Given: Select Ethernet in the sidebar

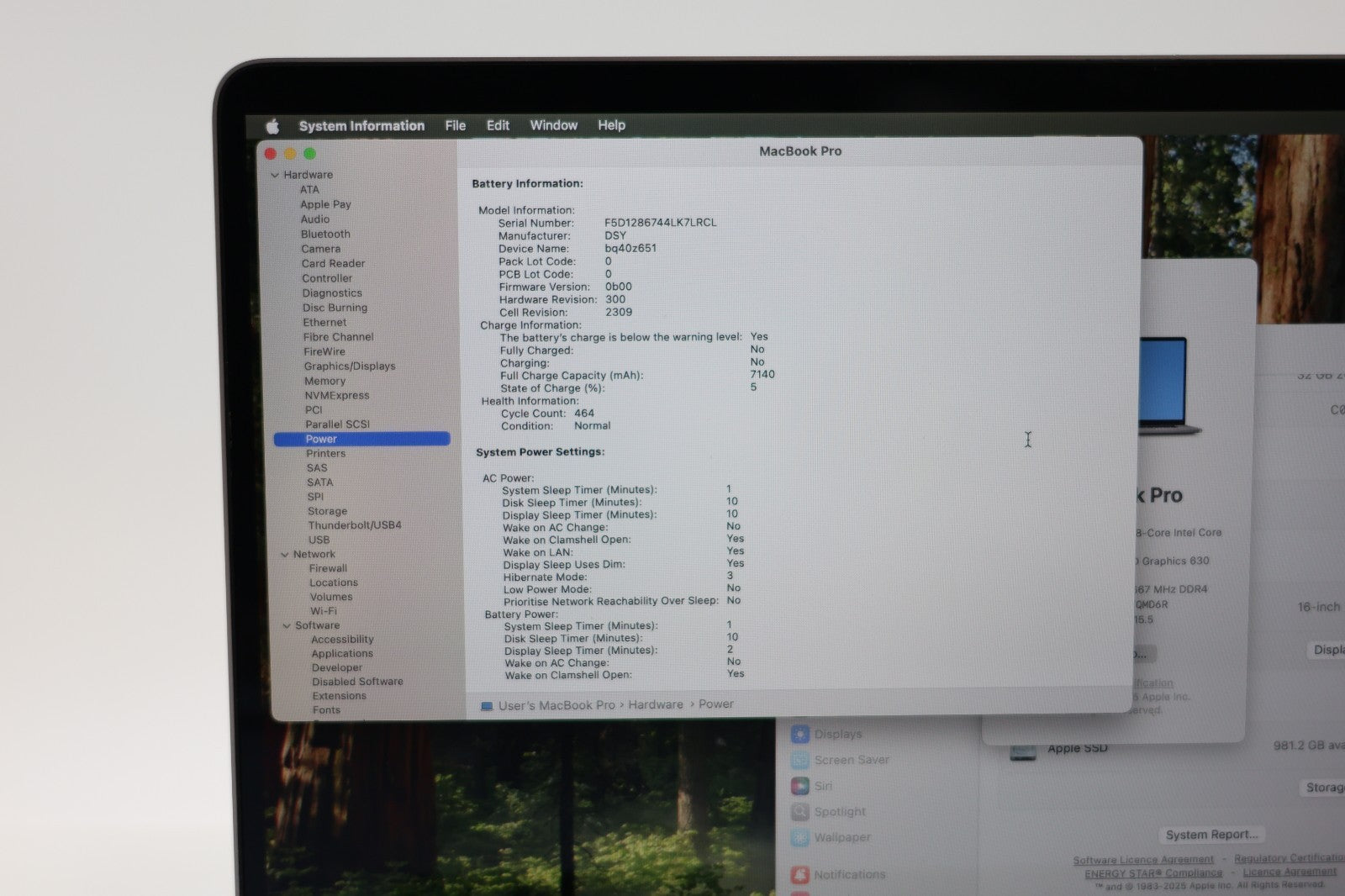Looking at the screenshot, I should pos(324,323).
